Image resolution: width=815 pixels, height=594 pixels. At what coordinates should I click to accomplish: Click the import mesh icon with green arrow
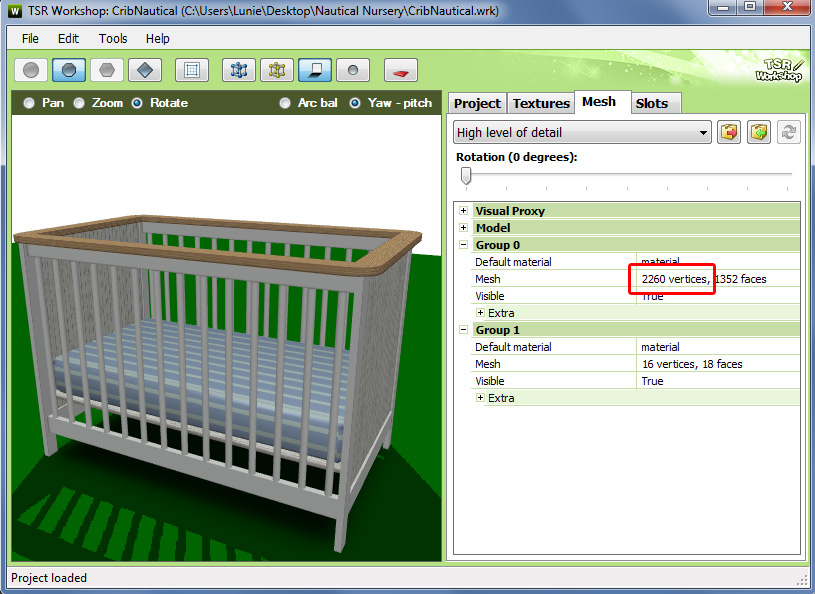(x=759, y=132)
